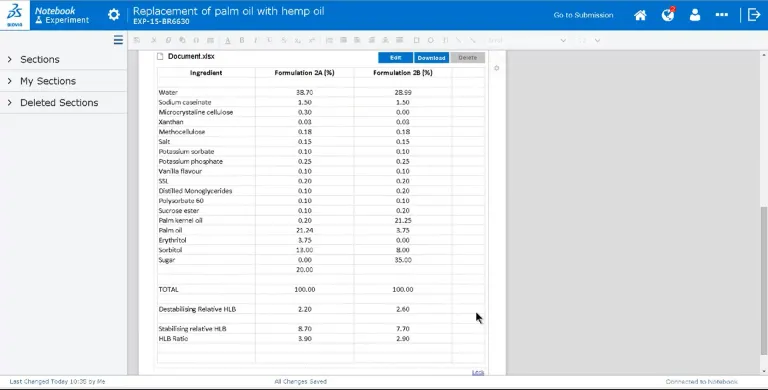Click Go to Submission

coord(583,15)
